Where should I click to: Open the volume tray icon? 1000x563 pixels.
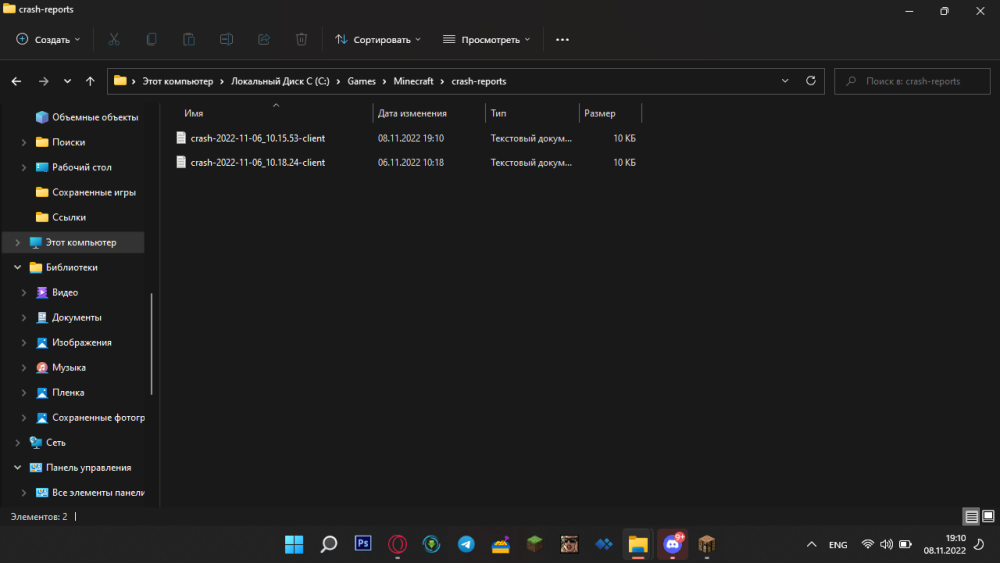[886, 545]
